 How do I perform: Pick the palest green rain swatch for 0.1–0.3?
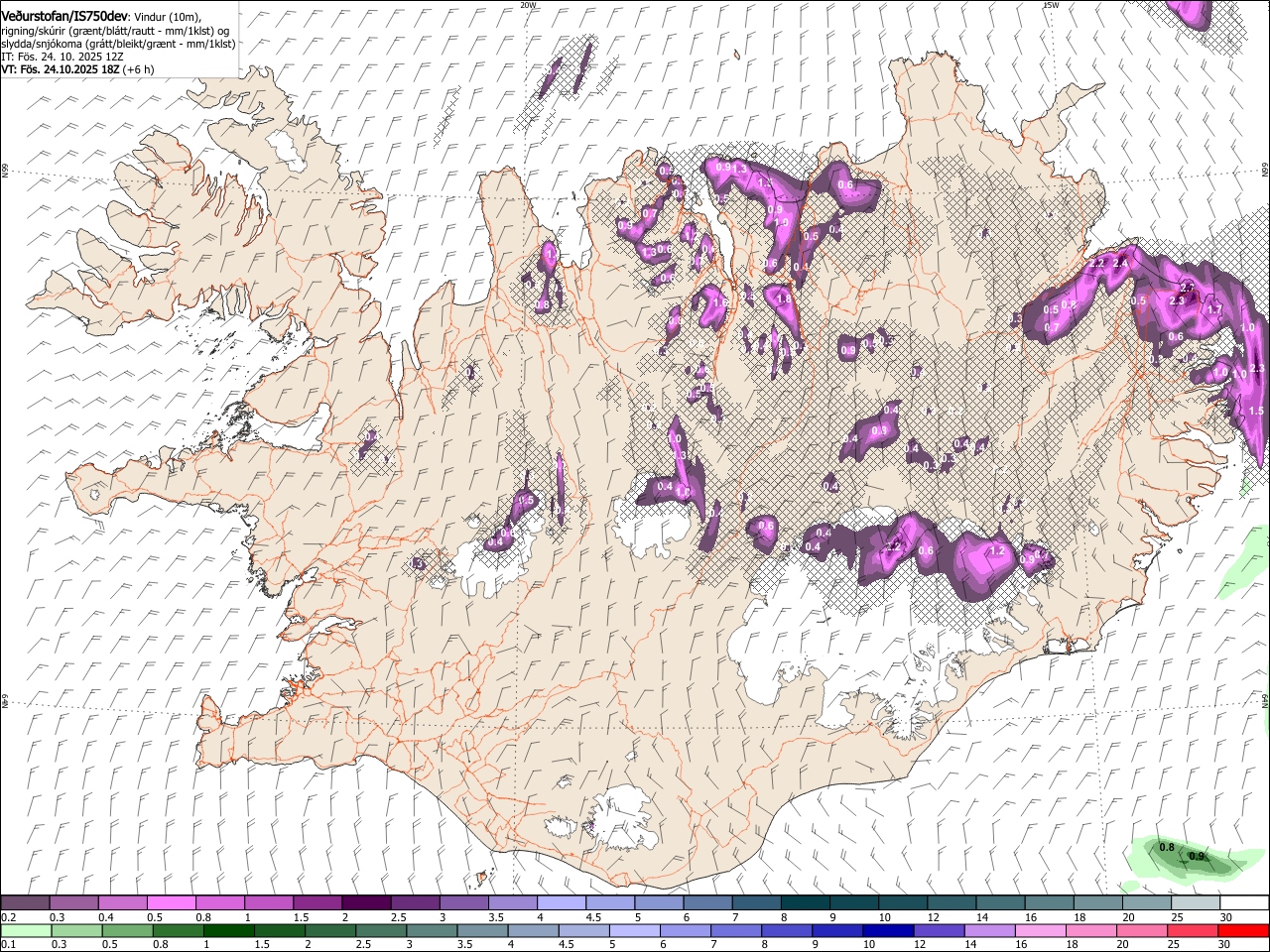pyautogui.click(x=26, y=930)
